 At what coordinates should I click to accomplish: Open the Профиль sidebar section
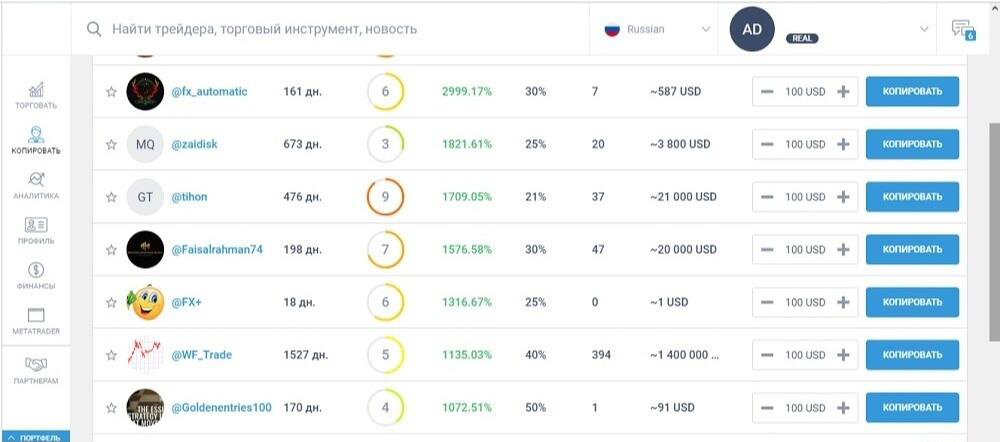click(36, 231)
